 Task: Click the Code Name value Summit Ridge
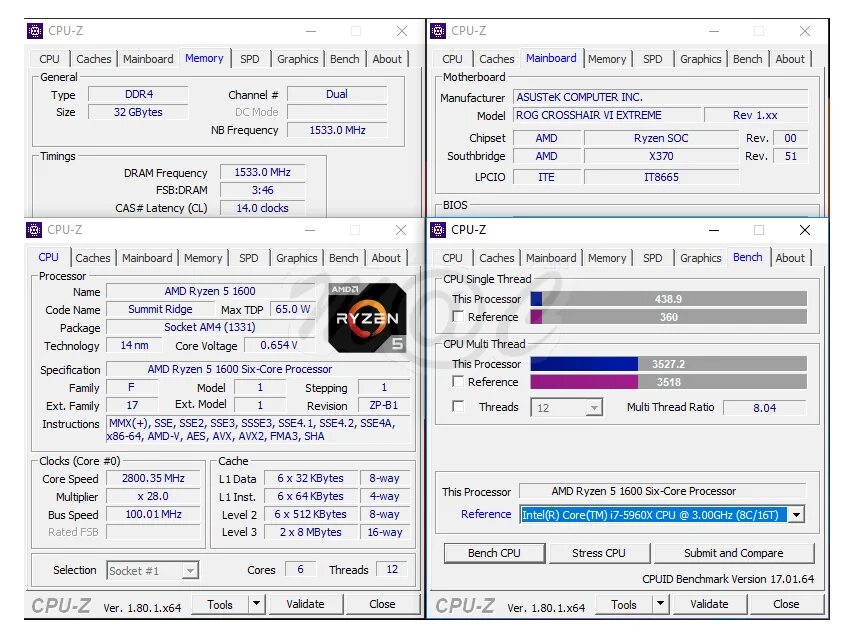[x=160, y=309]
